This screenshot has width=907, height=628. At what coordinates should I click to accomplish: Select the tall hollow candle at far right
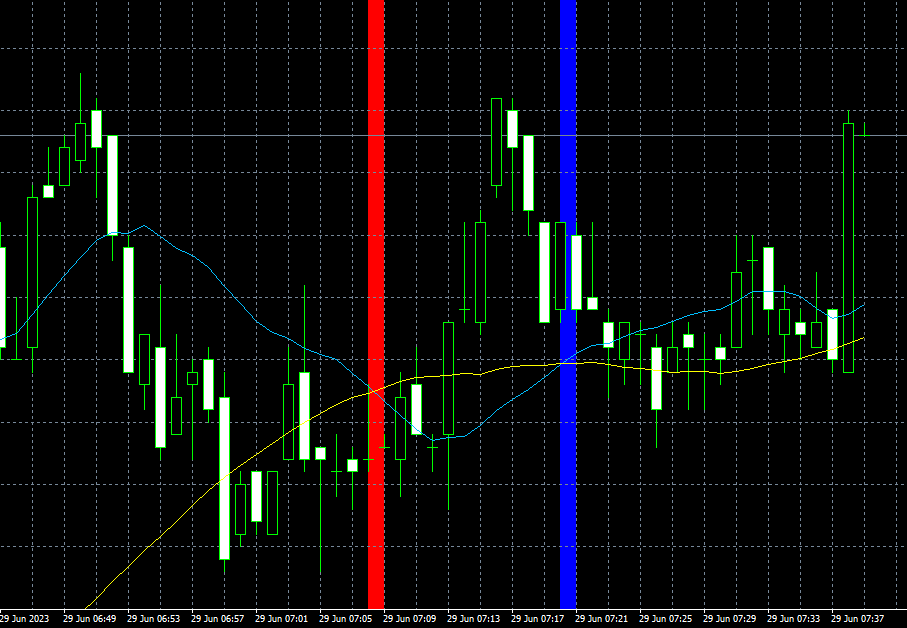coord(848,250)
